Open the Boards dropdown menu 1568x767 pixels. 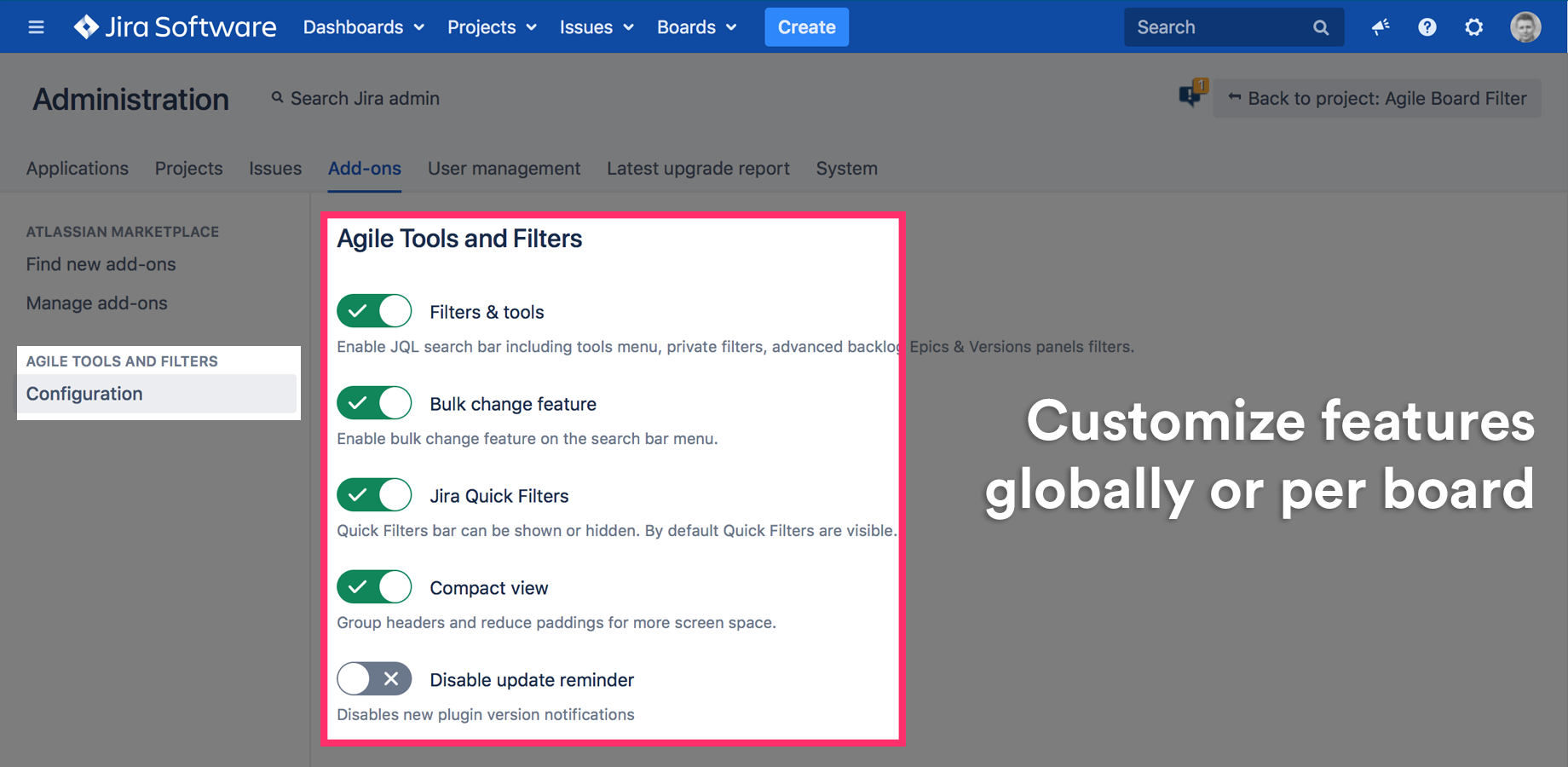[696, 27]
